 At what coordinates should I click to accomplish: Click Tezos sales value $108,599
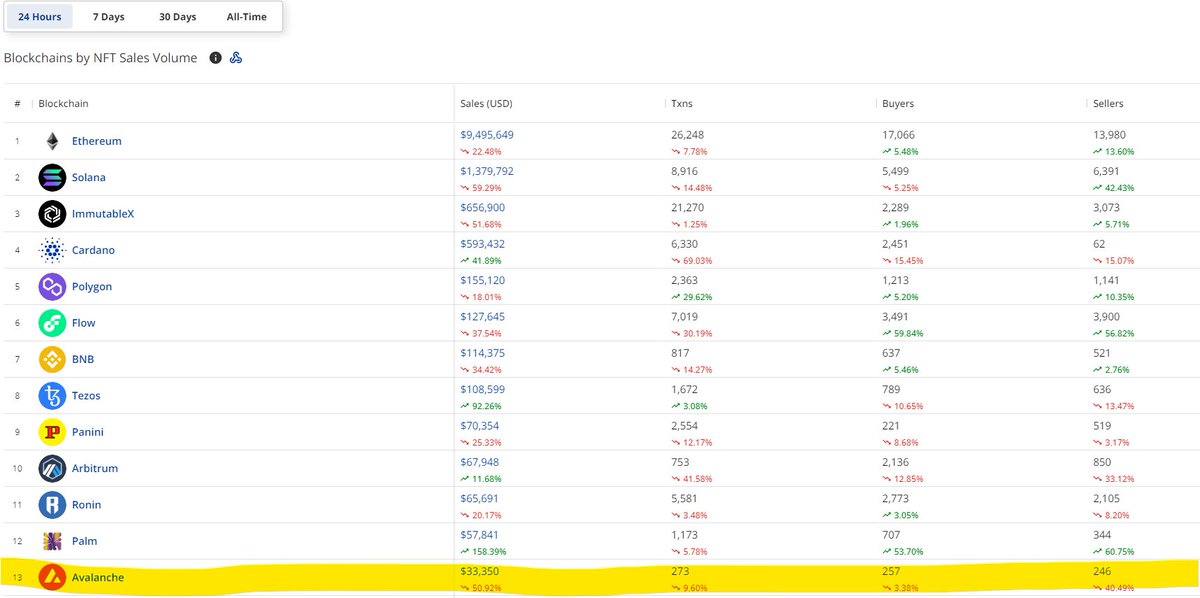pos(483,389)
